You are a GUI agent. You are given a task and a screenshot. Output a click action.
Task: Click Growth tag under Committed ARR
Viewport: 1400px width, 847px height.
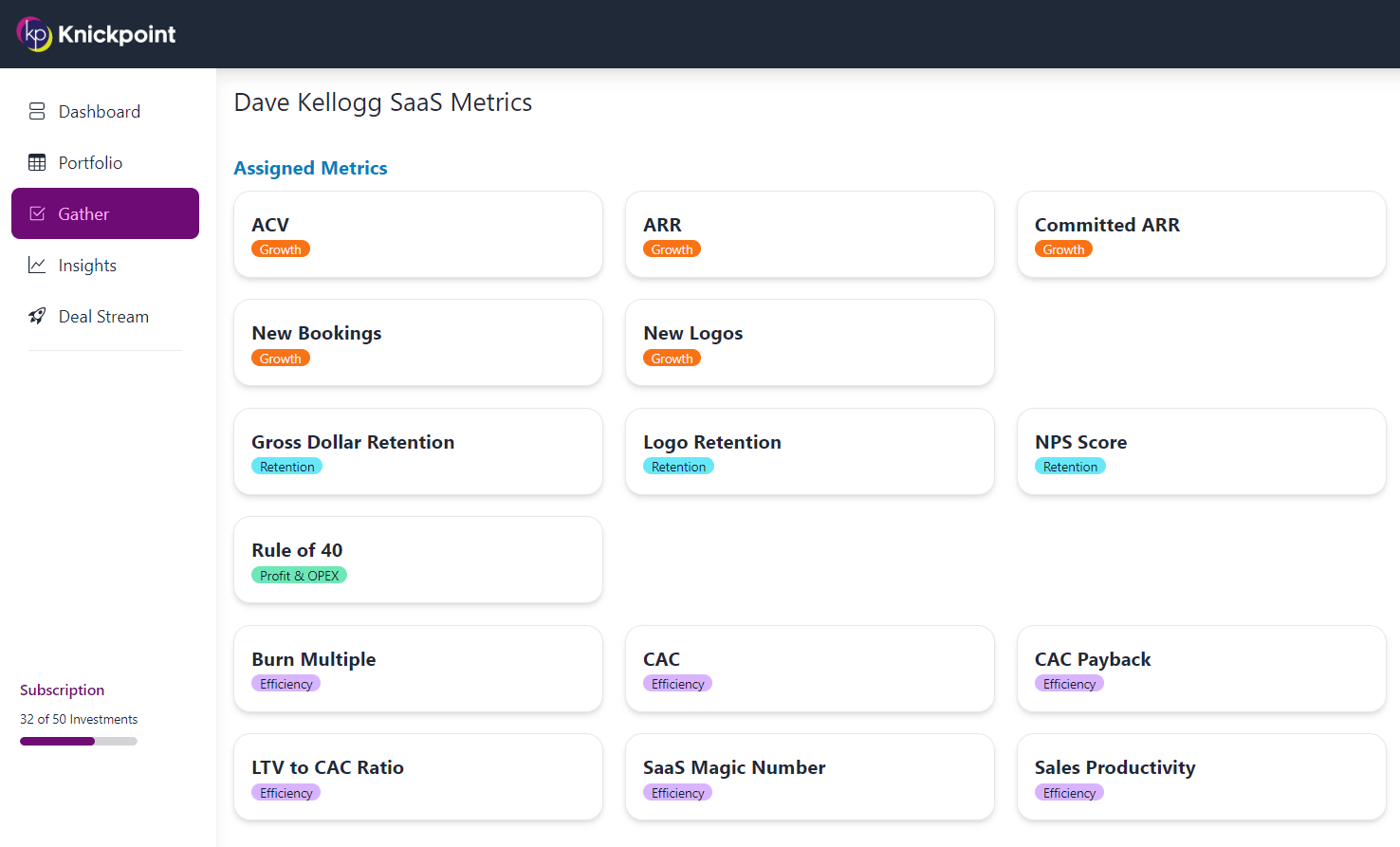[x=1064, y=249]
